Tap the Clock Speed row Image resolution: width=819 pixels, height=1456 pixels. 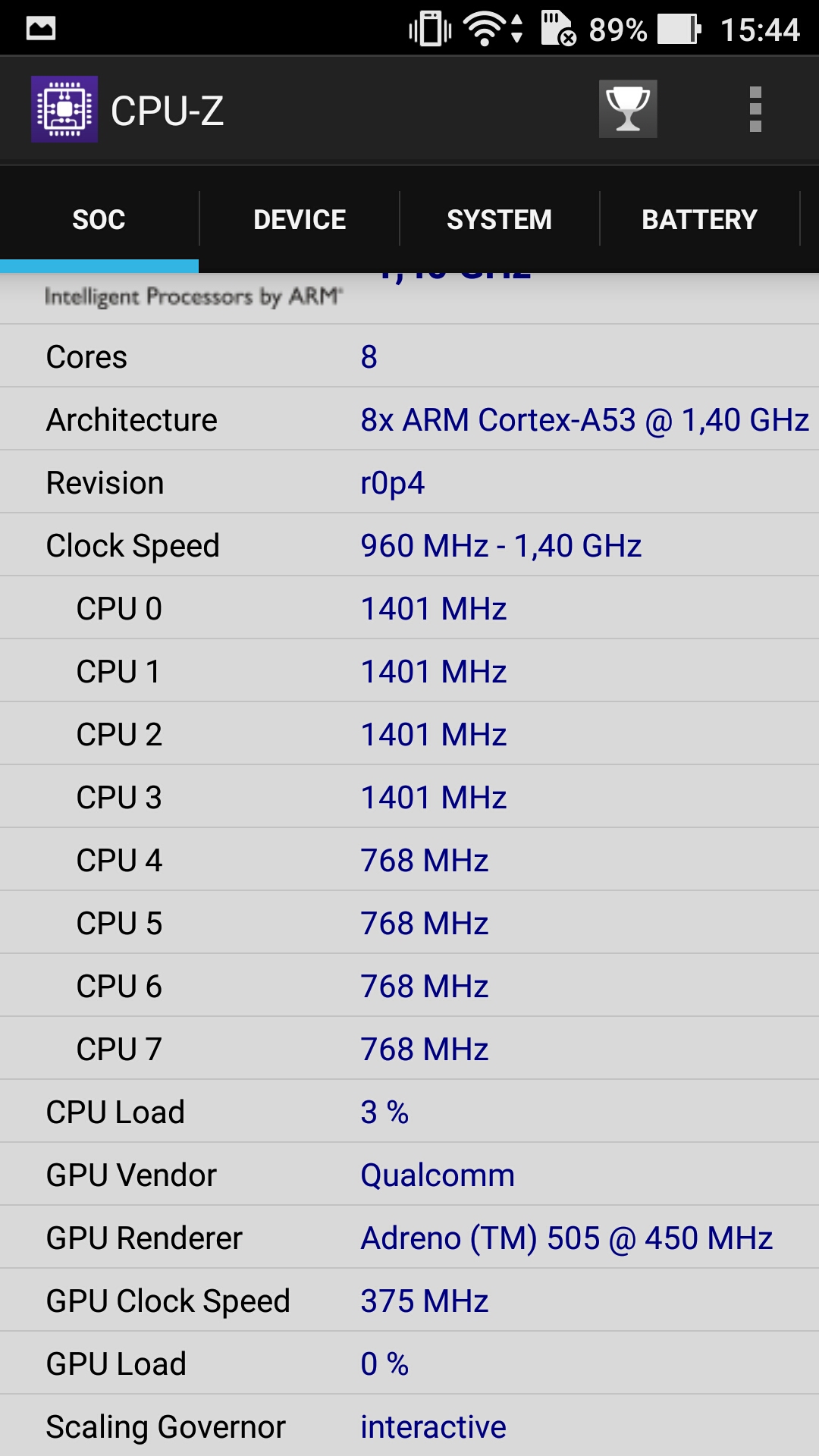pos(409,545)
